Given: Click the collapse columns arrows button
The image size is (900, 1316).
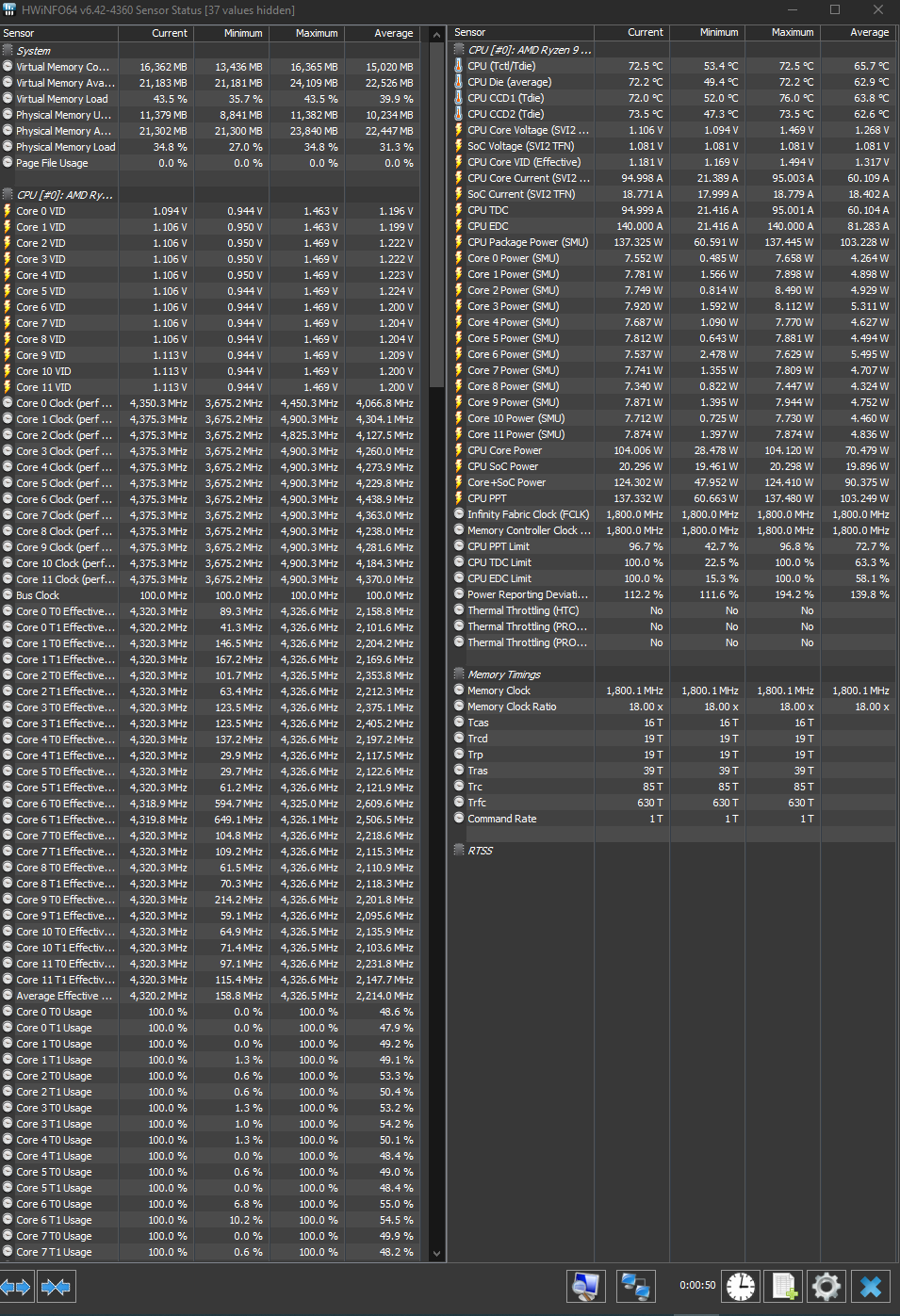Looking at the screenshot, I should coord(57,1286).
